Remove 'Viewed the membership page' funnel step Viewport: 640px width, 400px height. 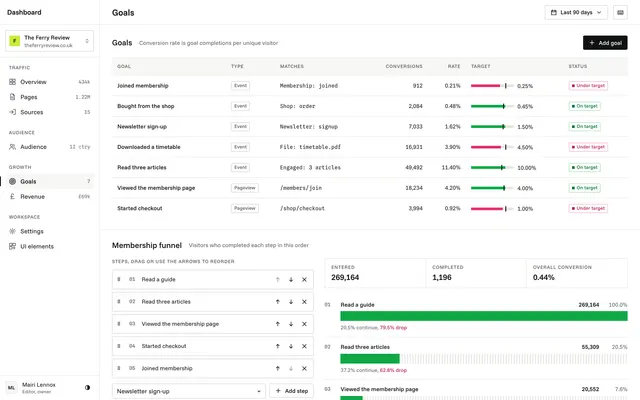(x=304, y=324)
